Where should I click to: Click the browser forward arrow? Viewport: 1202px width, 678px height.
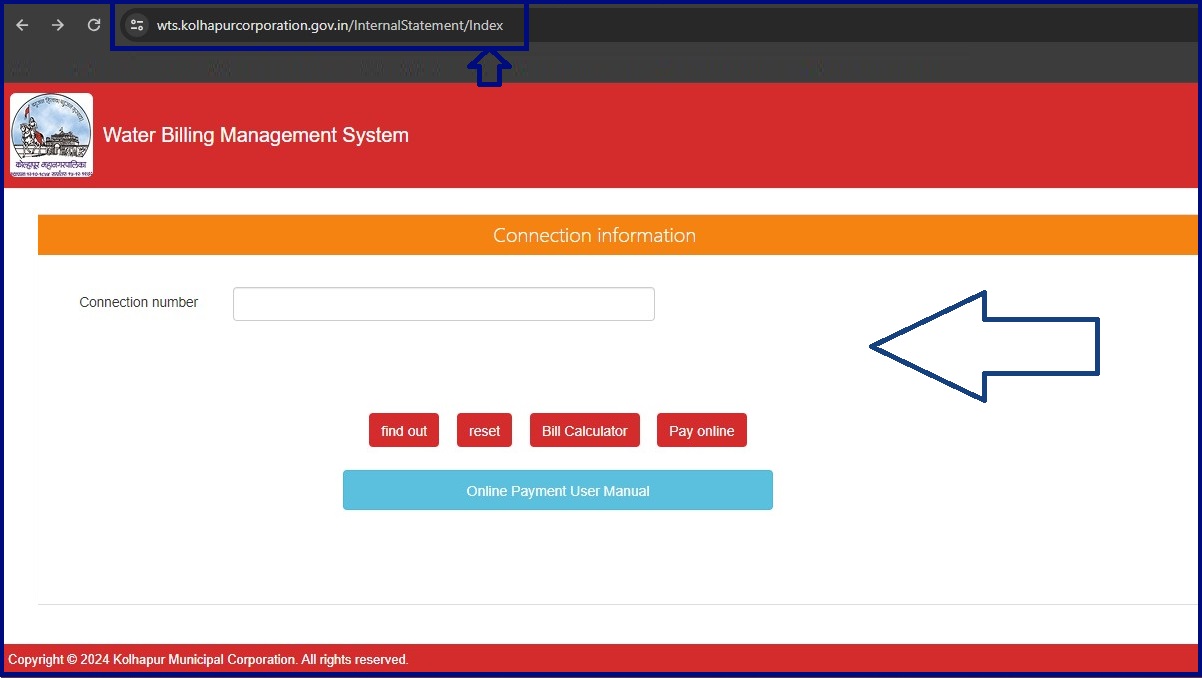pyautogui.click(x=58, y=25)
